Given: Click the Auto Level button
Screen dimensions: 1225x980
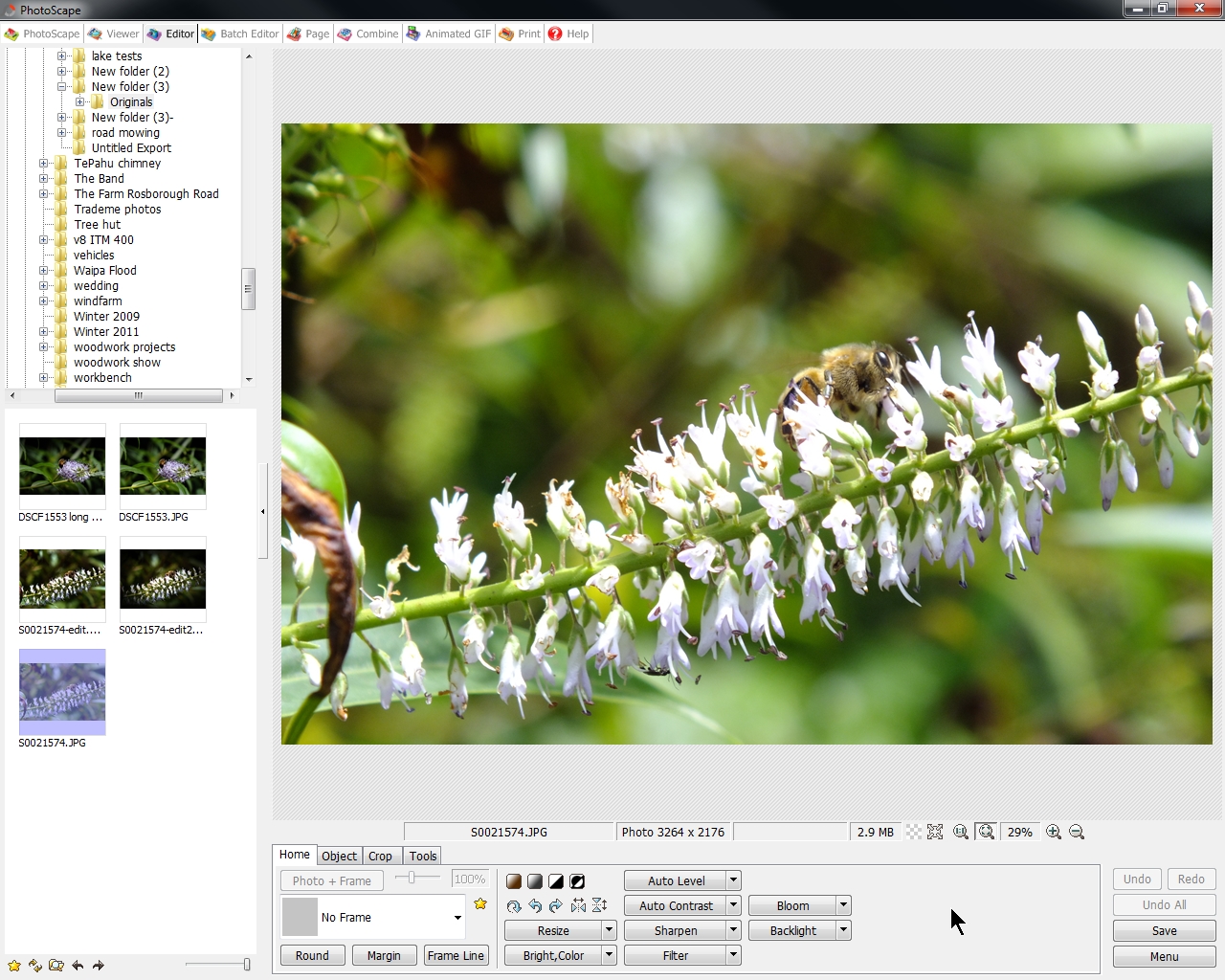Looking at the screenshot, I should 675,880.
